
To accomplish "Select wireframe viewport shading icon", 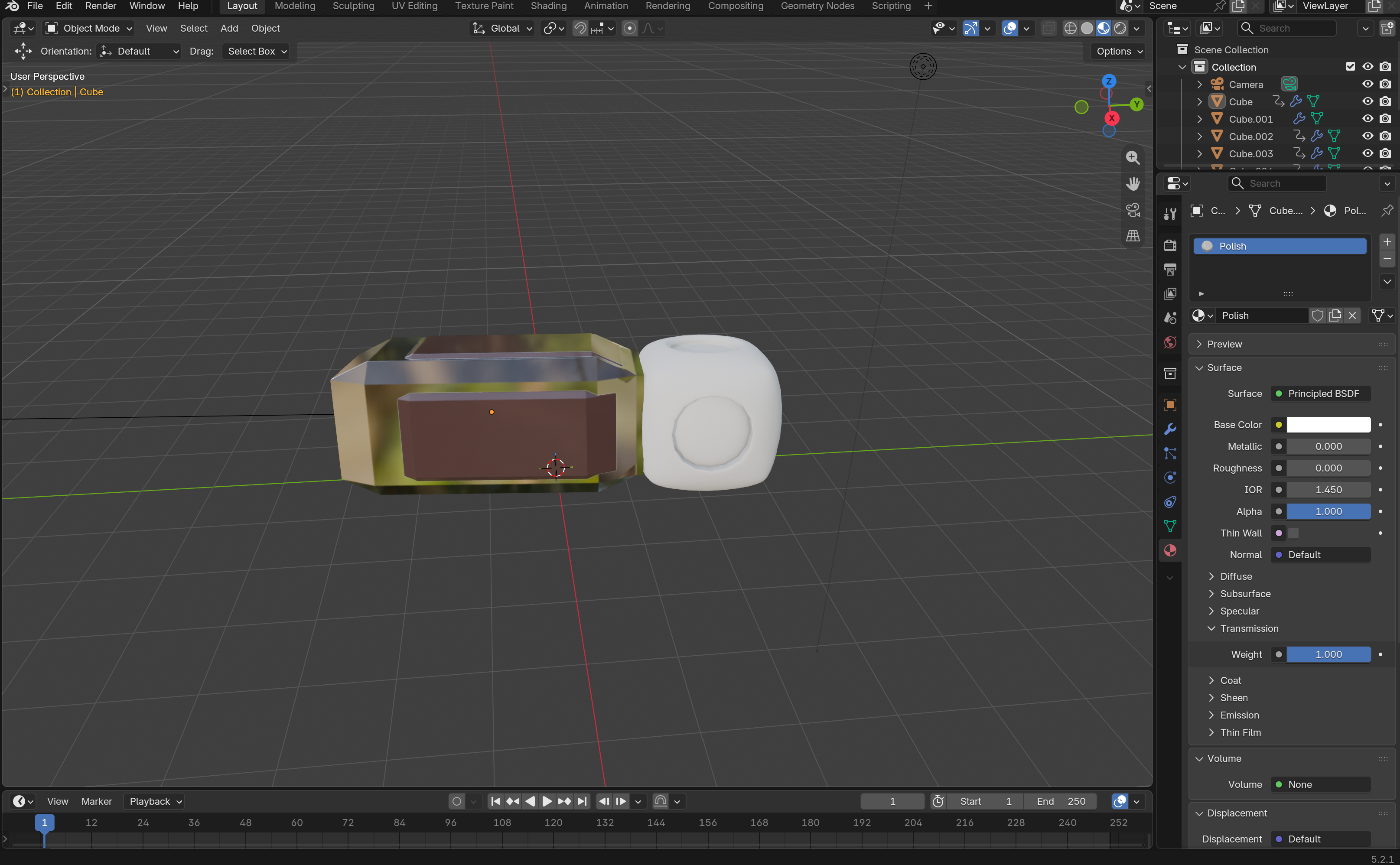I will 1070,28.
